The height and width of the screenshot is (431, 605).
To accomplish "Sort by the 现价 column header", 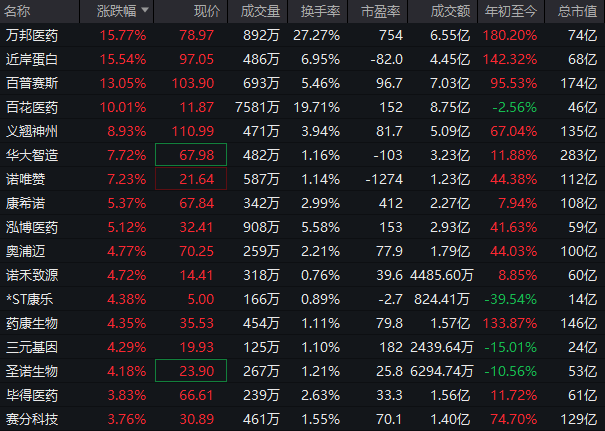I will coord(207,11).
